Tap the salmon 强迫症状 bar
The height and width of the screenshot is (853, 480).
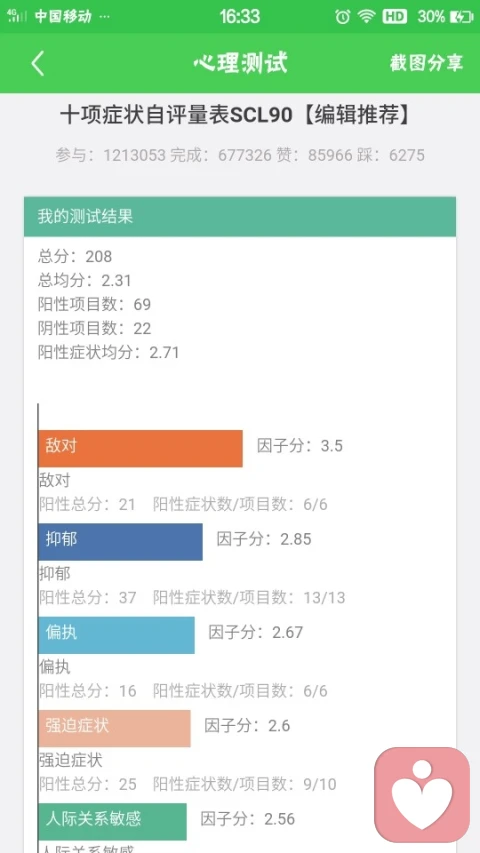(114, 728)
